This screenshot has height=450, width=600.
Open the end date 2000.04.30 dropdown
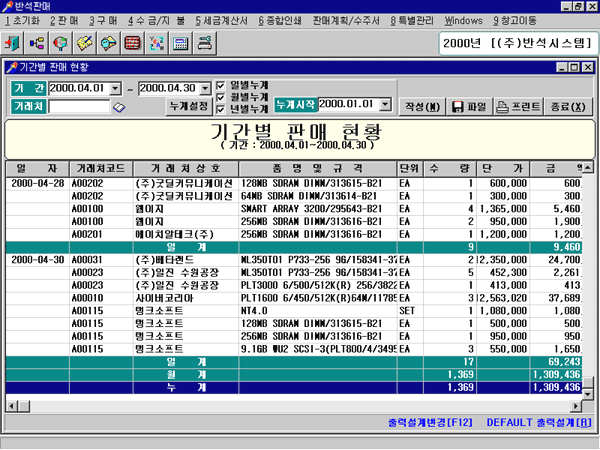[205, 89]
